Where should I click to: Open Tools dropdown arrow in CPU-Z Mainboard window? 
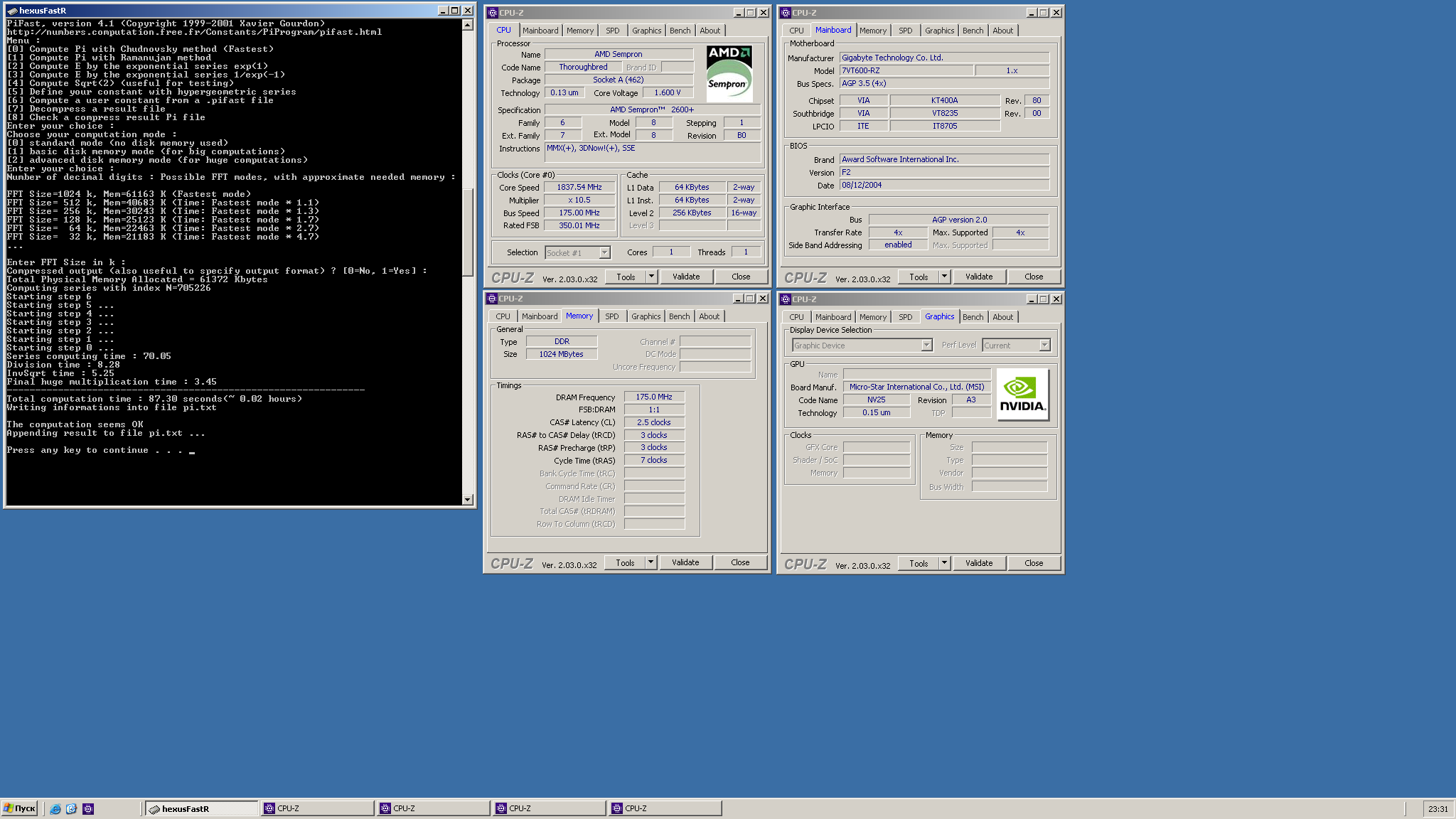click(x=944, y=277)
